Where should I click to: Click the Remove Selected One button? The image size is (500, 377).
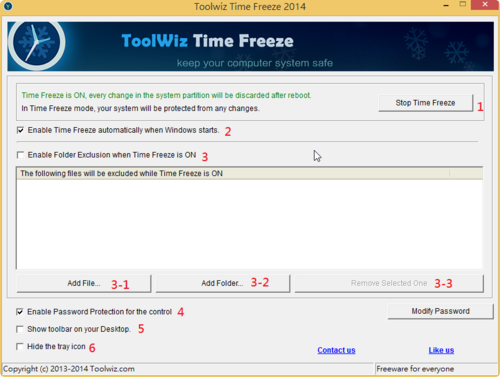tap(389, 283)
